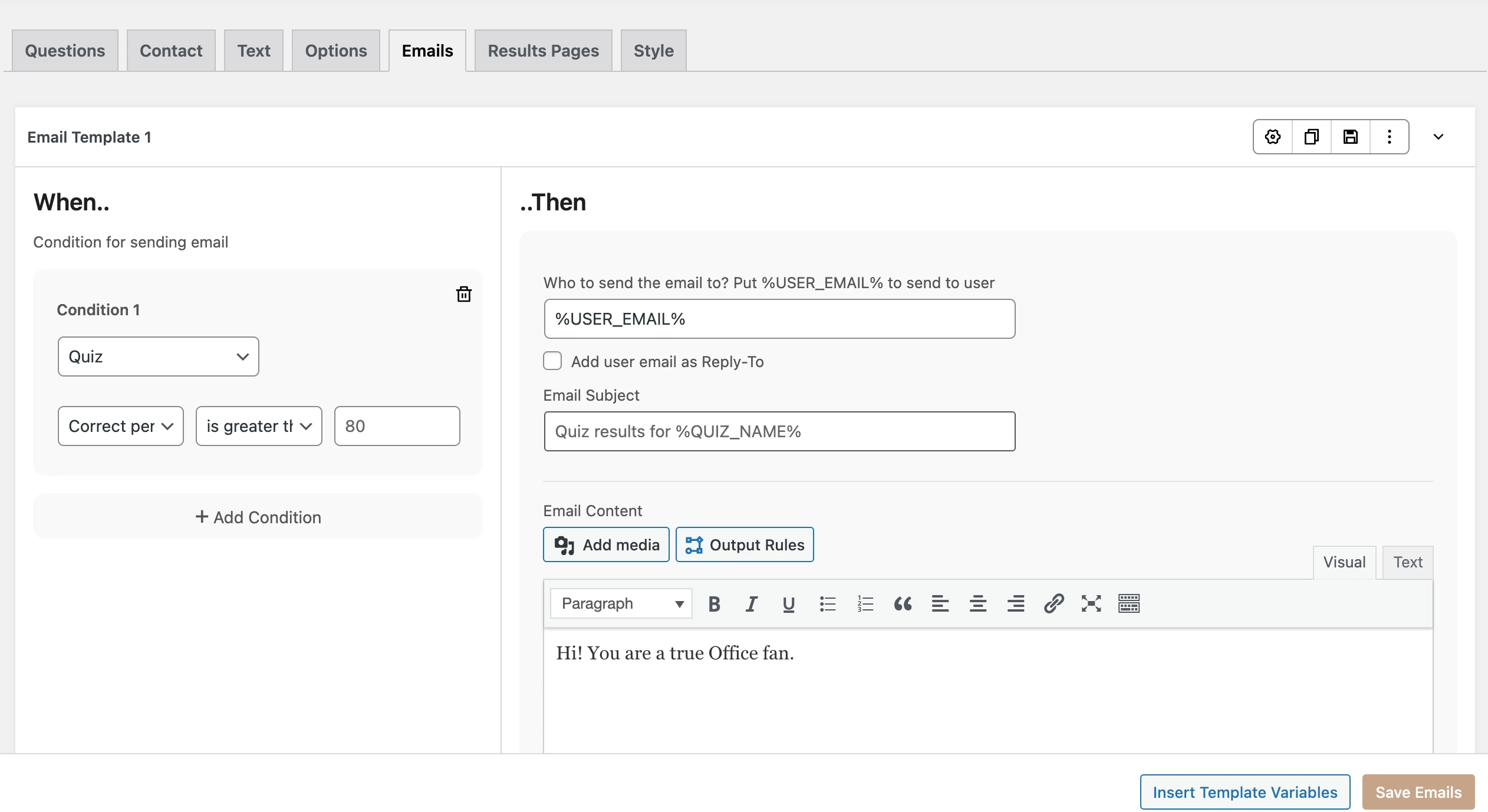Switch to the Results Pages tab
Viewport: 1488px width, 812px height.
pos(542,50)
